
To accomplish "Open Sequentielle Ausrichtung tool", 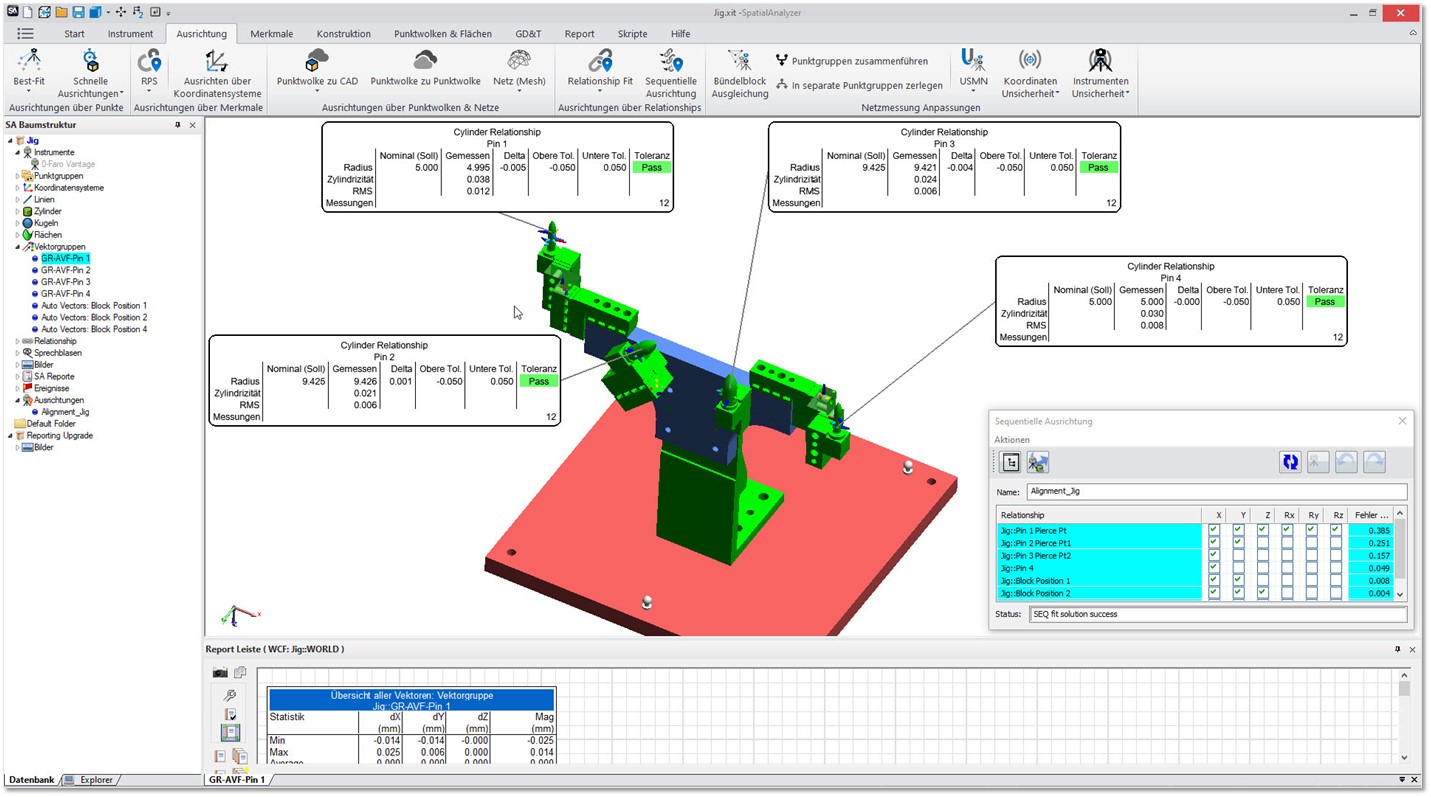I will pos(670,68).
